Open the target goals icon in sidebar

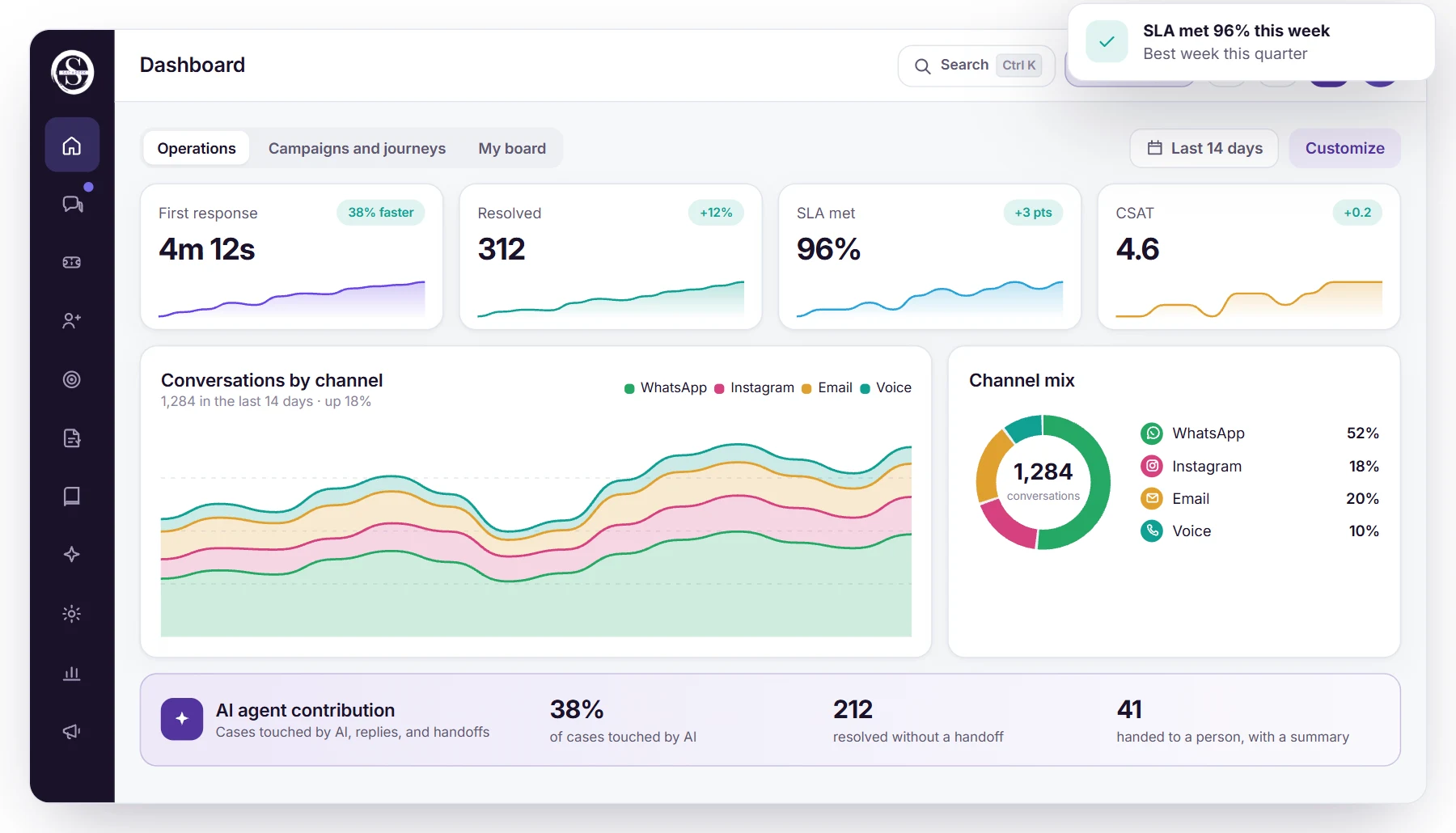pyautogui.click(x=72, y=379)
